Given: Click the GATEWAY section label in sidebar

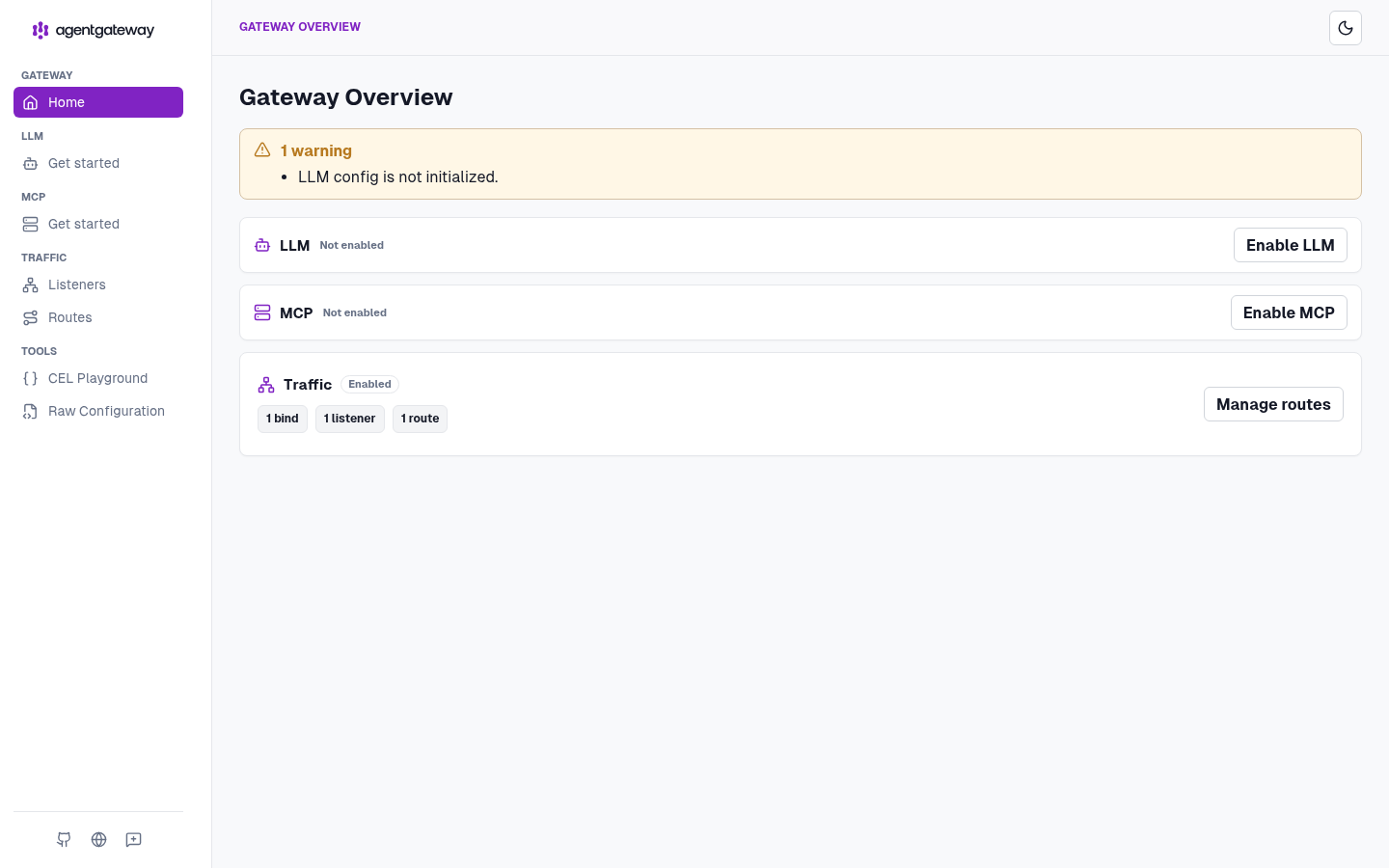Looking at the screenshot, I should click(47, 75).
